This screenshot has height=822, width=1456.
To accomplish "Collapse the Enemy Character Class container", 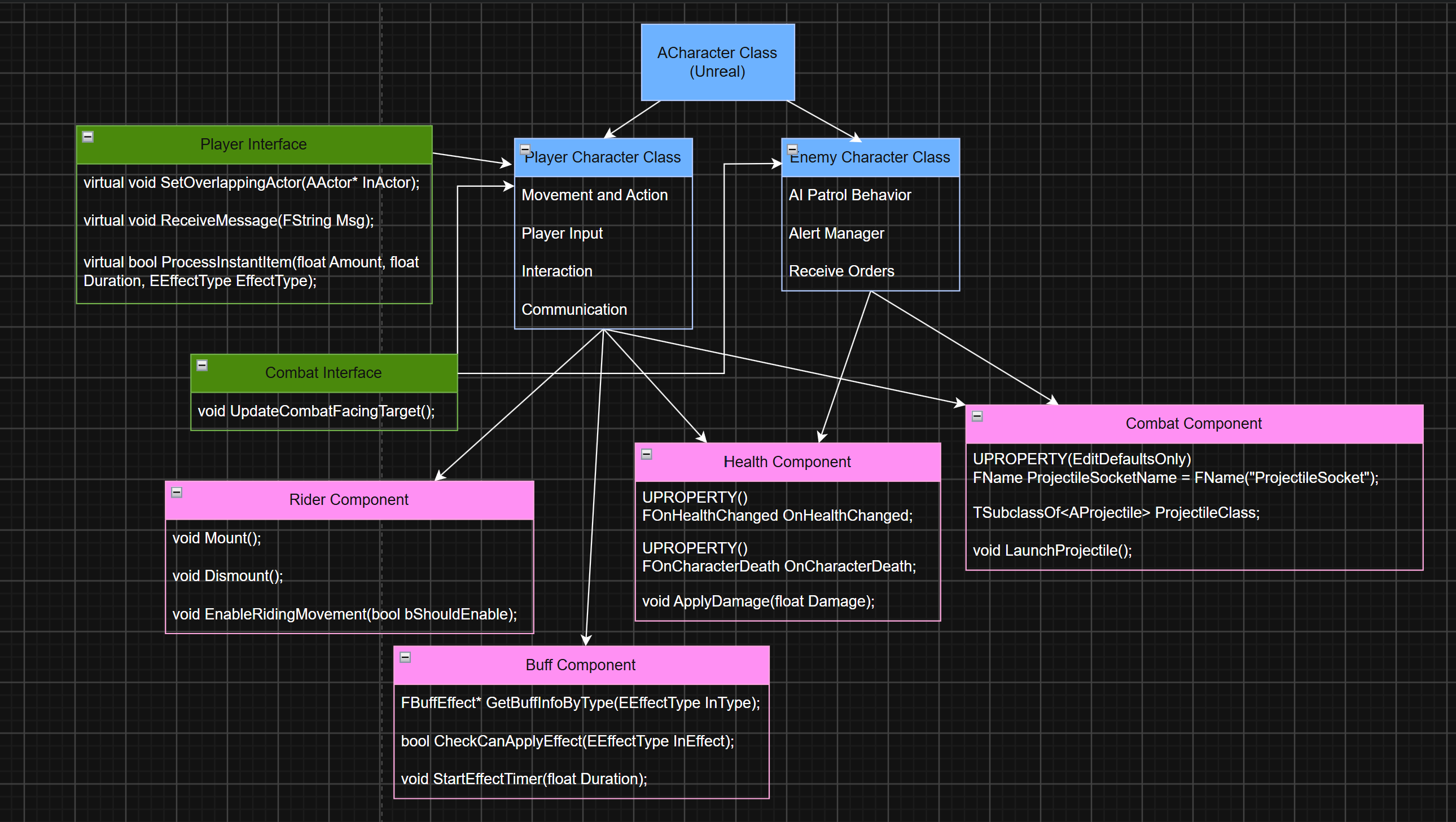I will (792, 150).
